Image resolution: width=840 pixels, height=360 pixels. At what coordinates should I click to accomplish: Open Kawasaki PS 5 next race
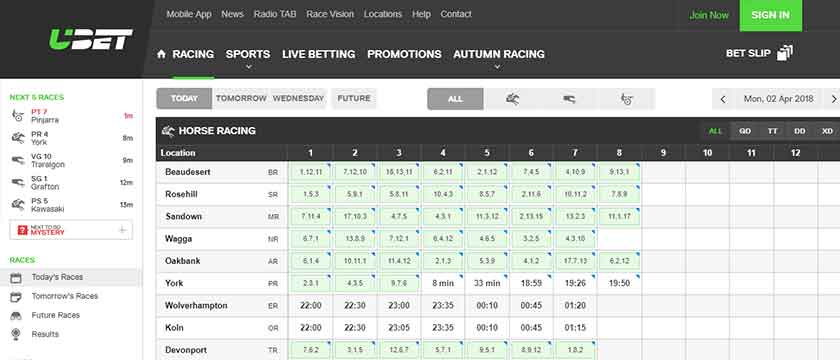pos(72,205)
